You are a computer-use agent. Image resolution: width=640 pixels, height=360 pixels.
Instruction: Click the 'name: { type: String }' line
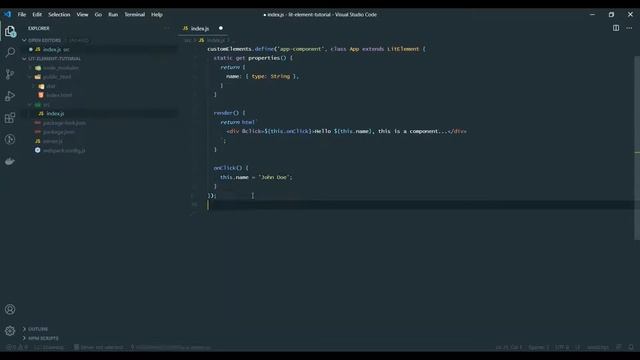tap(262, 76)
